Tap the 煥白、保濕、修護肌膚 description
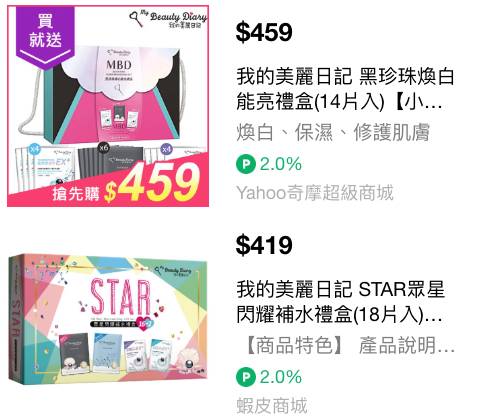 pyautogui.click(x=333, y=132)
